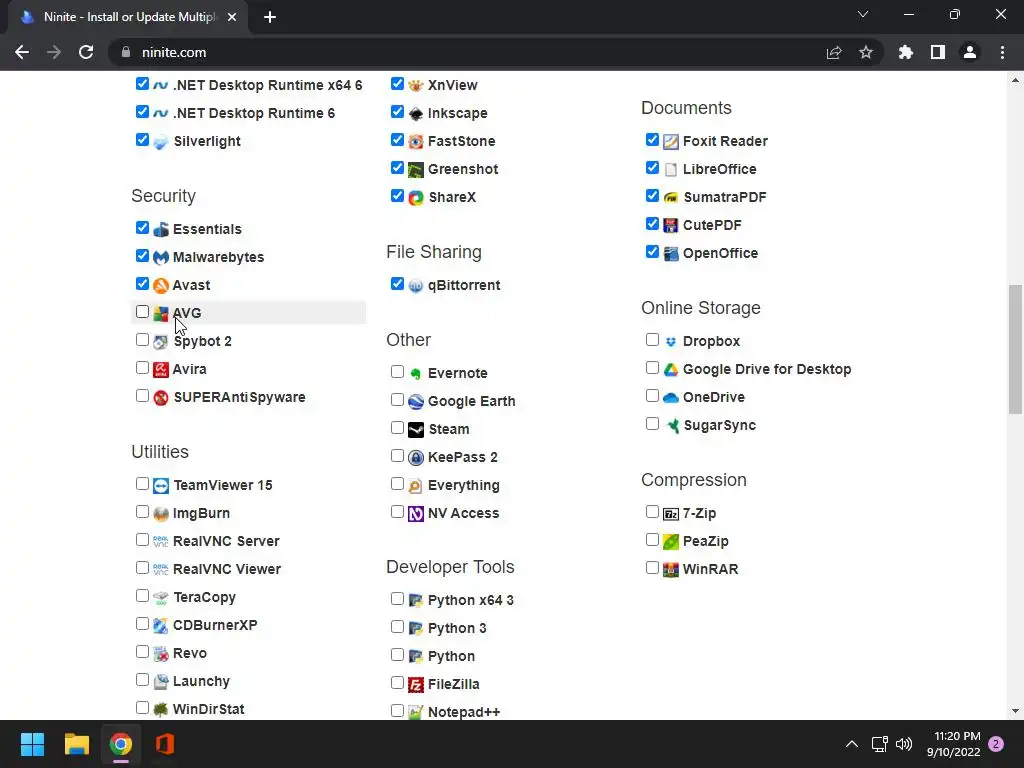Uncheck the Silverlight checkbox

coord(142,140)
